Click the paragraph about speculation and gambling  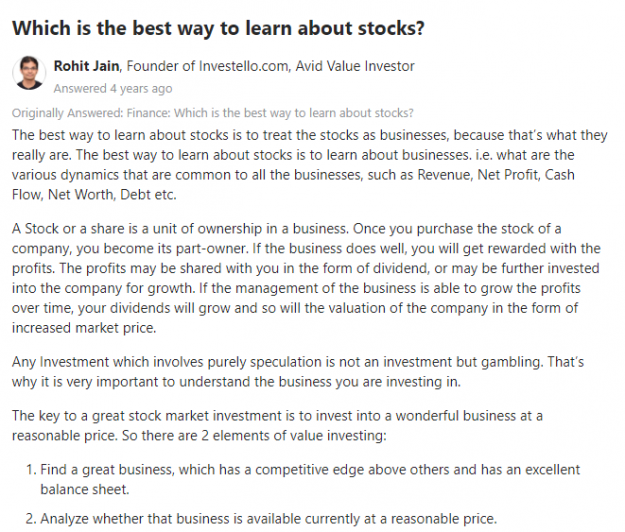pos(298,372)
